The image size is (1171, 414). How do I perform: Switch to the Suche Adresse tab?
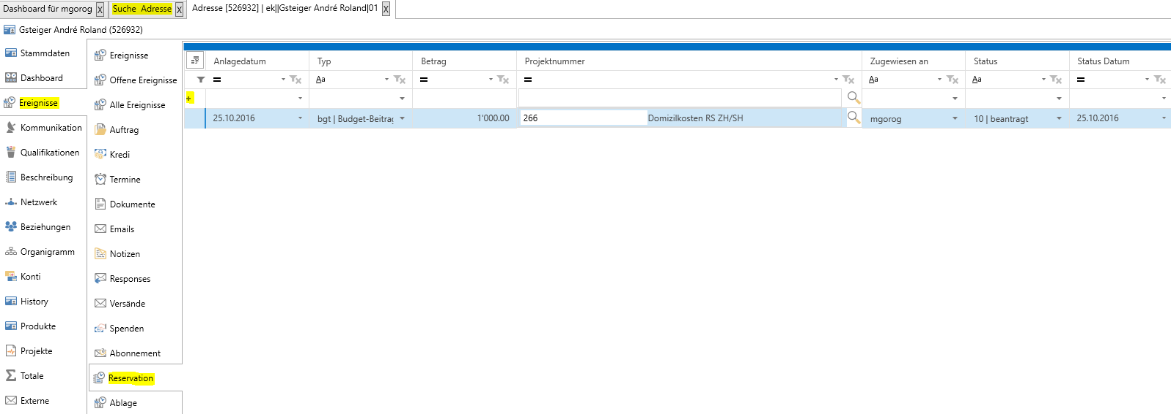(x=141, y=9)
